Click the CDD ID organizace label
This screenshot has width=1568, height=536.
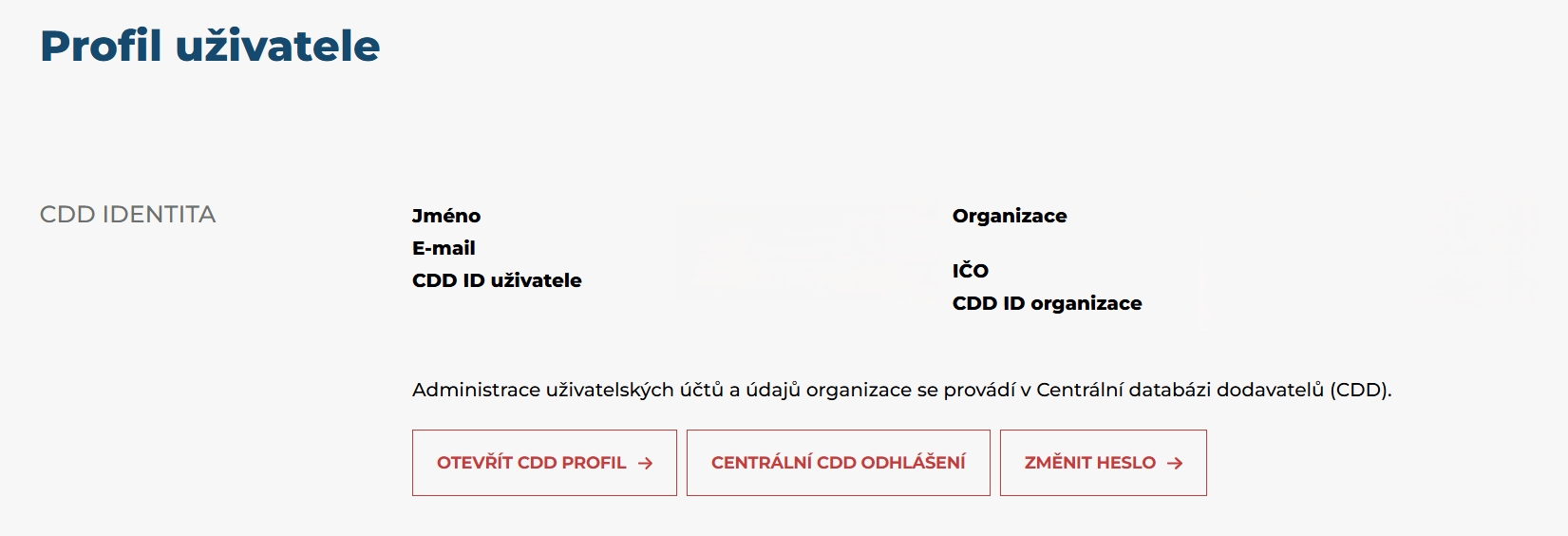point(1048,303)
